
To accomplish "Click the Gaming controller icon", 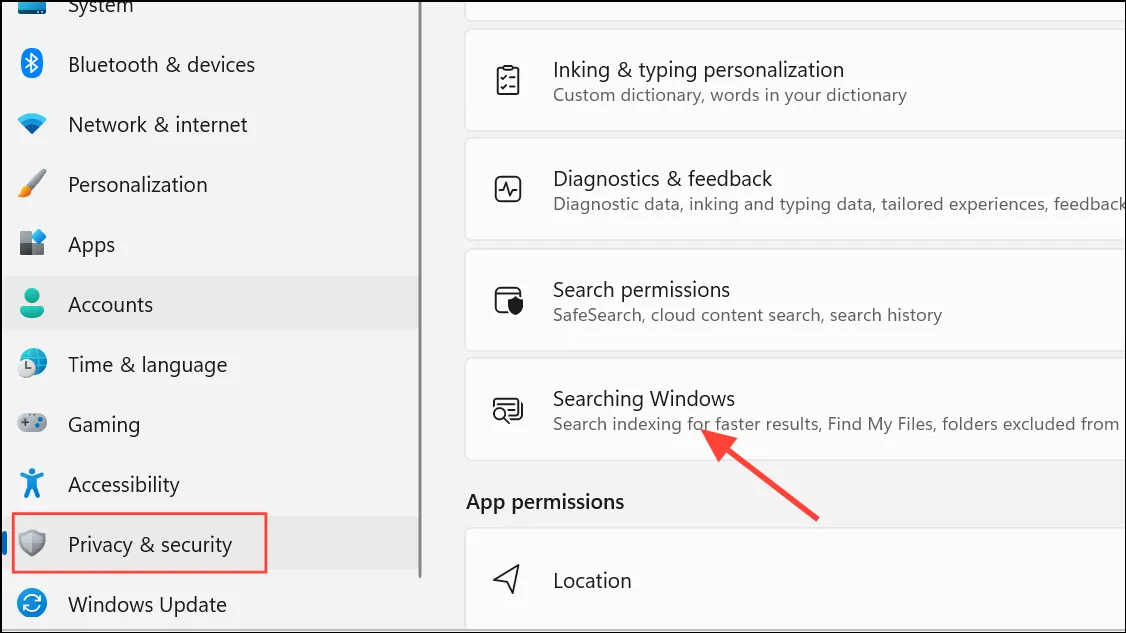I will [32, 423].
